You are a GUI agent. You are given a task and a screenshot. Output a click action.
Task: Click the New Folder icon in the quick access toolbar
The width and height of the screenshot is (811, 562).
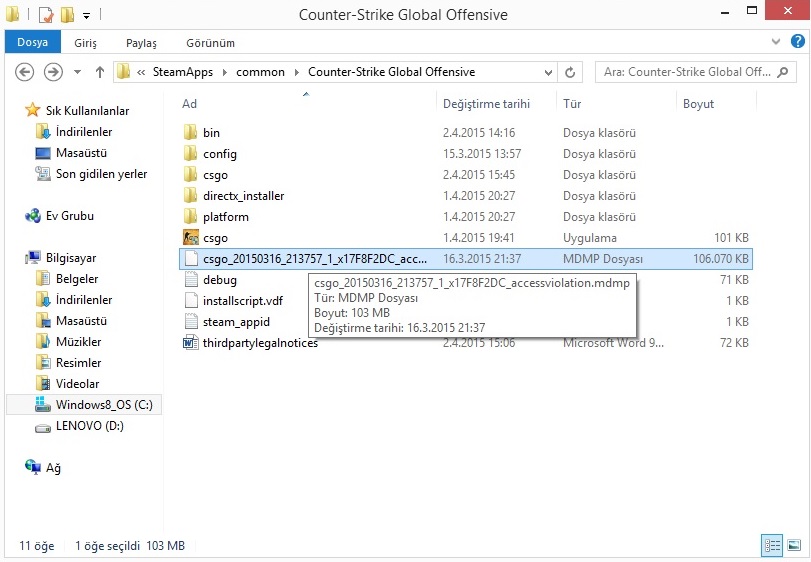pos(67,14)
